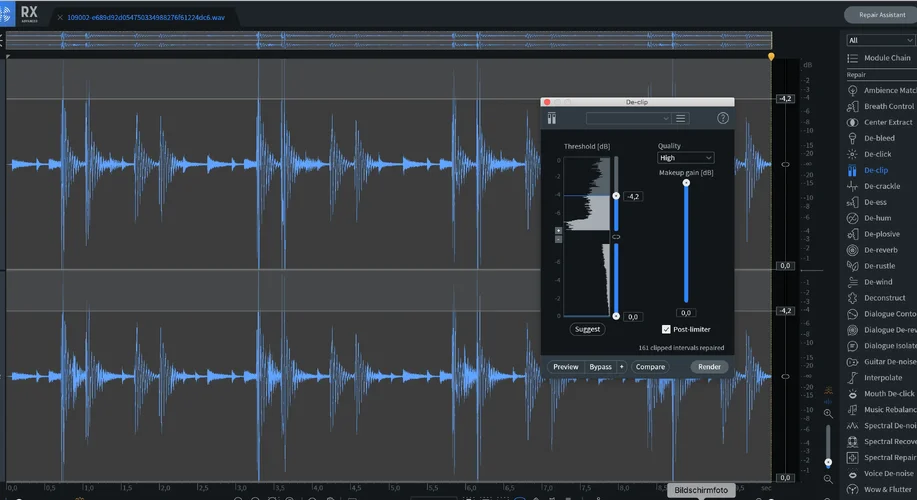Choose De-crackle from the Repair list
This screenshot has height=500, width=917.
881,186
